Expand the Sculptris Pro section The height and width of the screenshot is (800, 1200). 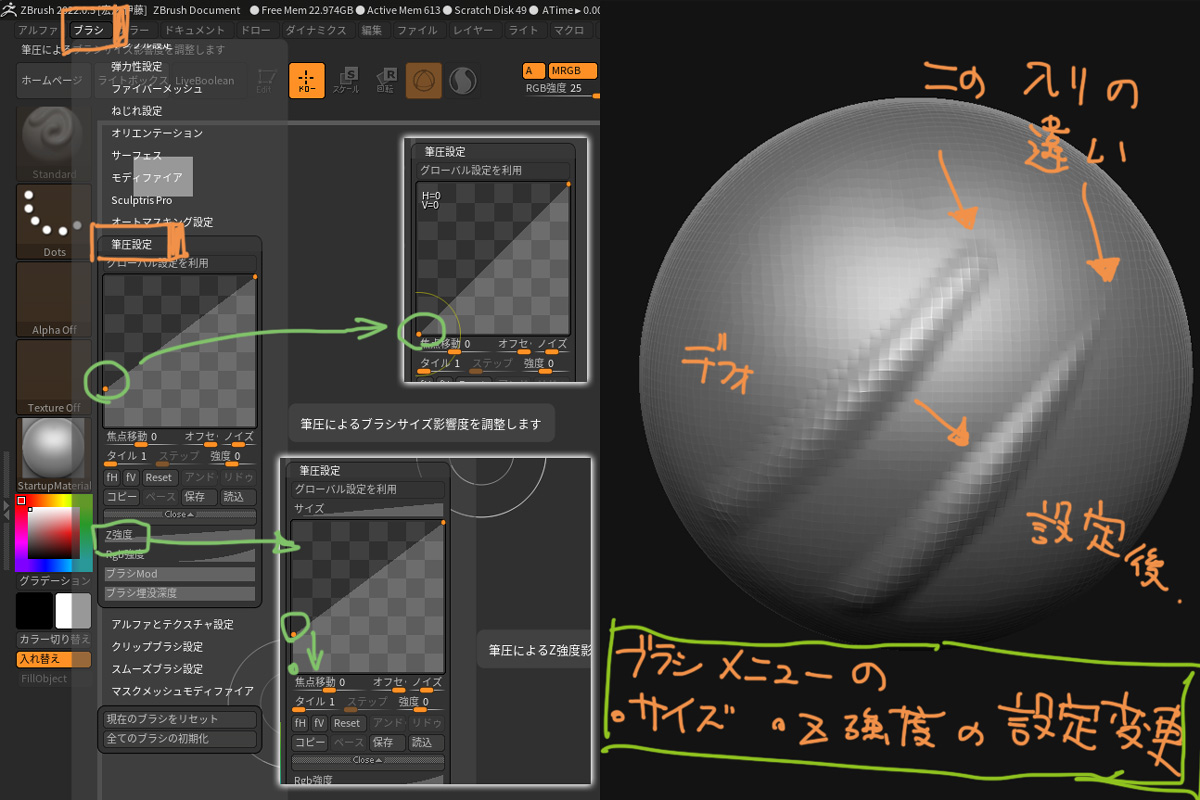point(141,201)
